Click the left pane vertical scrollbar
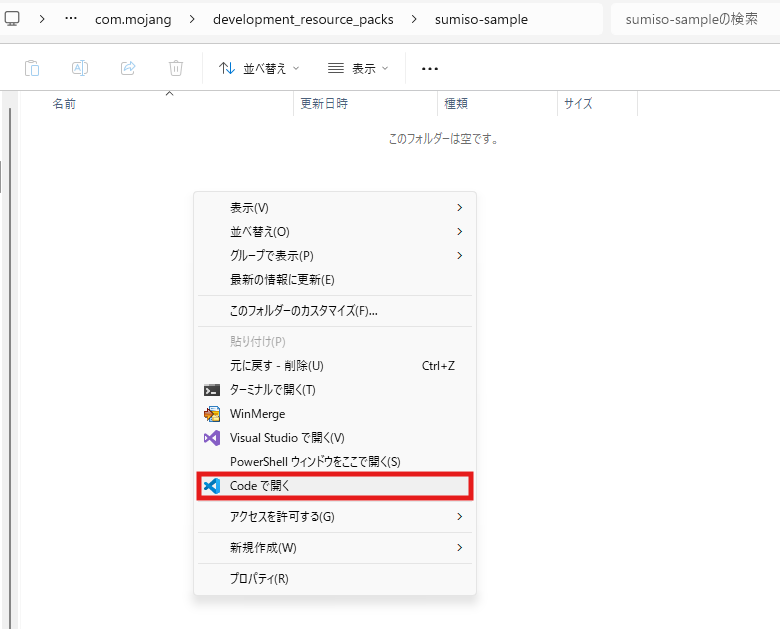780x629 pixels. (10, 368)
